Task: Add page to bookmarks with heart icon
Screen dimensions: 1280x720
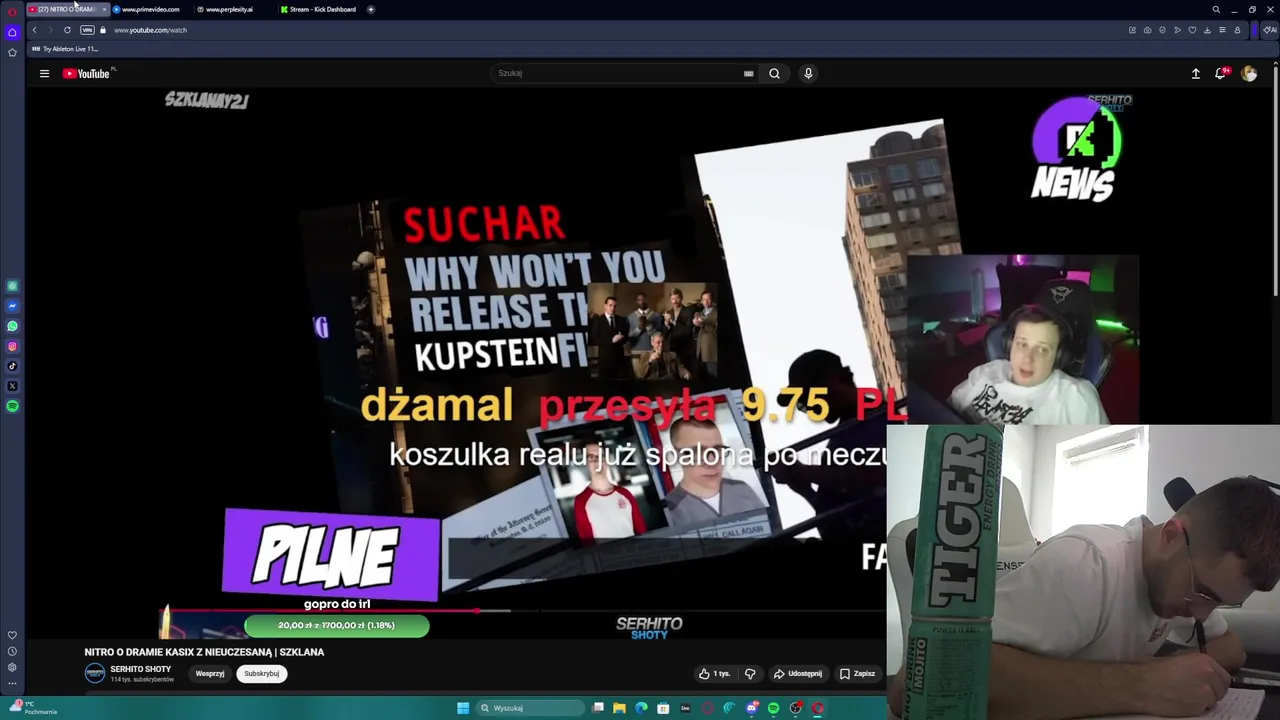Action: pos(1192,30)
